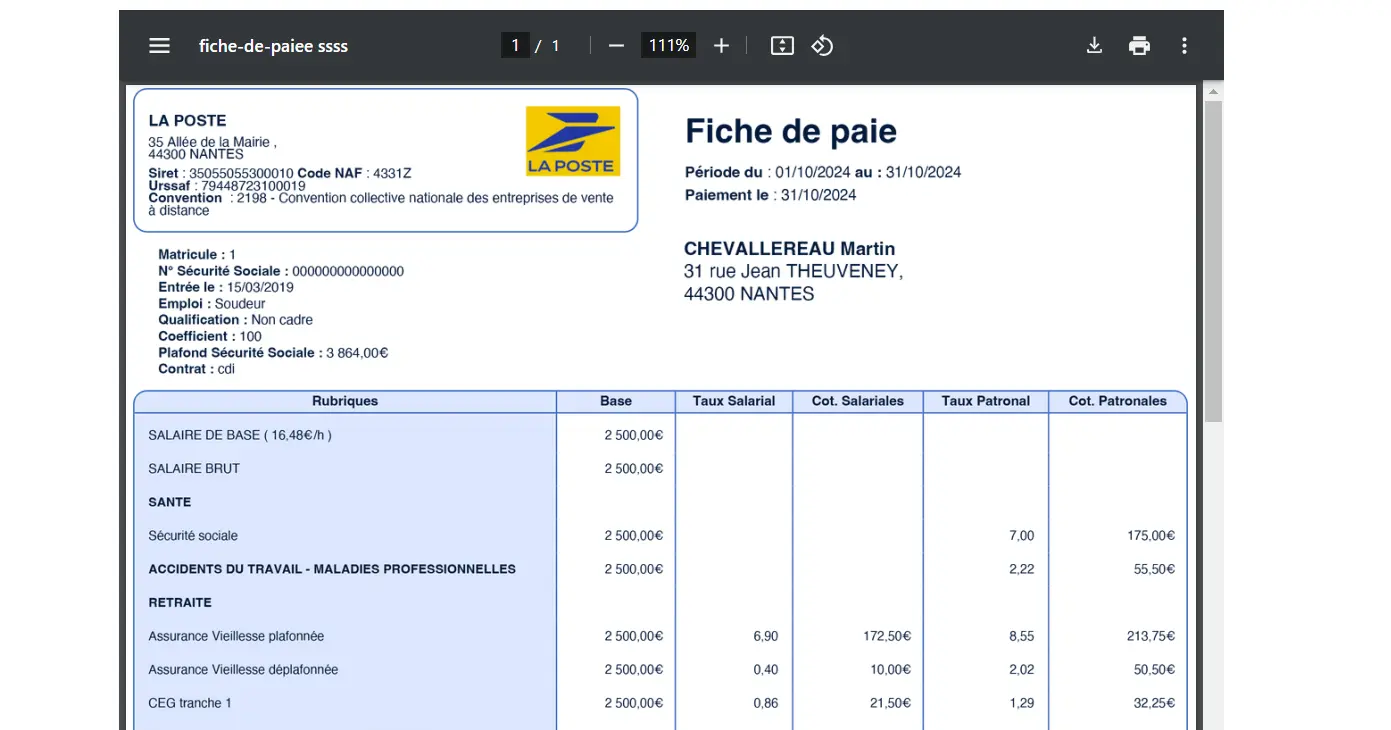Click the fiche-de-paiee ssss document title

click(x=273, y=46)
